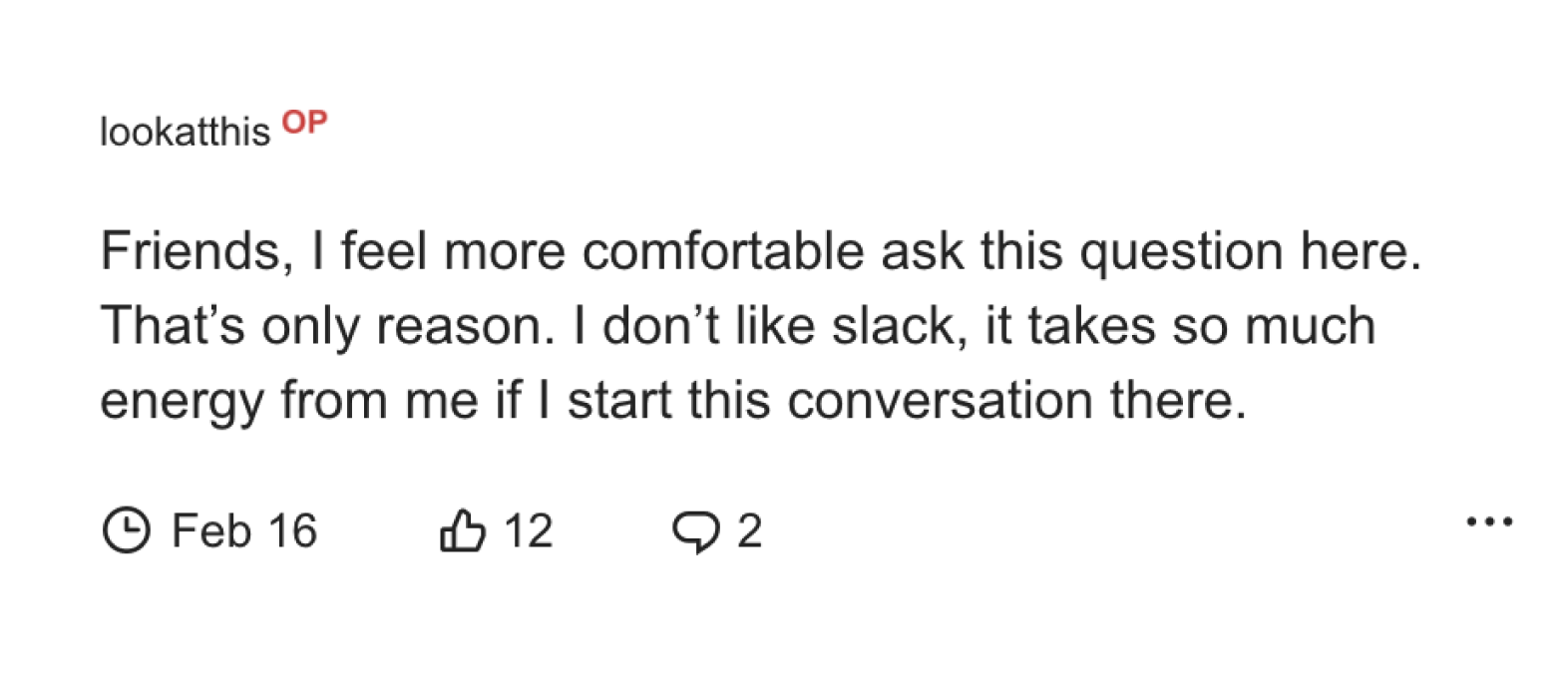The height and width of the screenshot is (676, 1568).
Task: Open the three-dot more options menu
Action: [x=1489, y=521]
